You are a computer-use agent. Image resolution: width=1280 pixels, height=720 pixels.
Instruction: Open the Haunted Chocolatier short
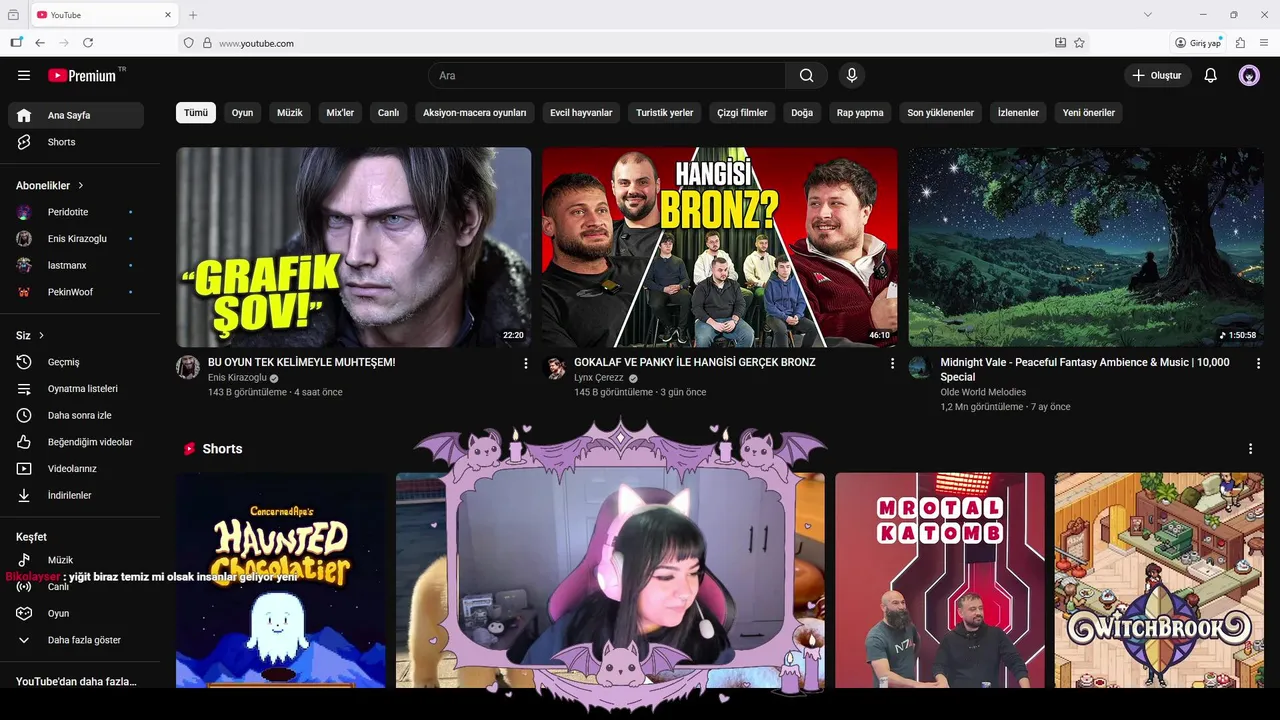click(x=281, y=580)
